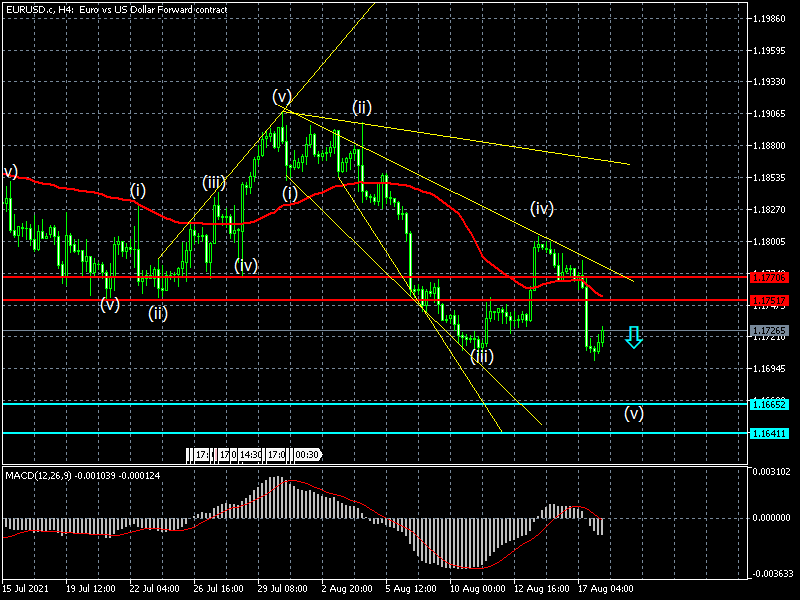Click the 29 Jul 08:00 date axis label
This screenshot has height=600, width=800.
(x=286, y=589)
